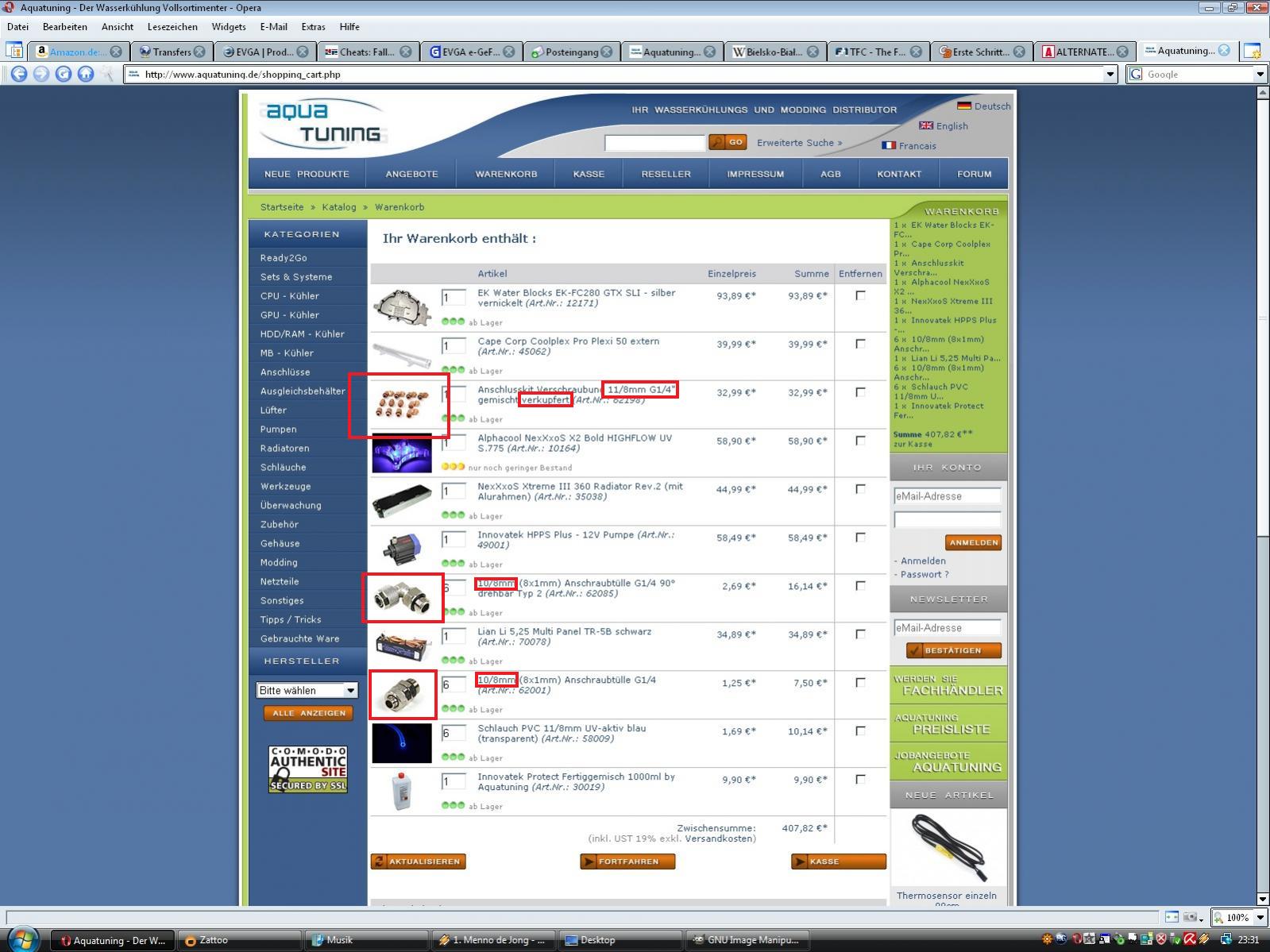The width and height of the screenshot is (1270, 952).
Task: Click Alphacool NexXxoS X2 product thumbnail
Action: click(402, 453)
